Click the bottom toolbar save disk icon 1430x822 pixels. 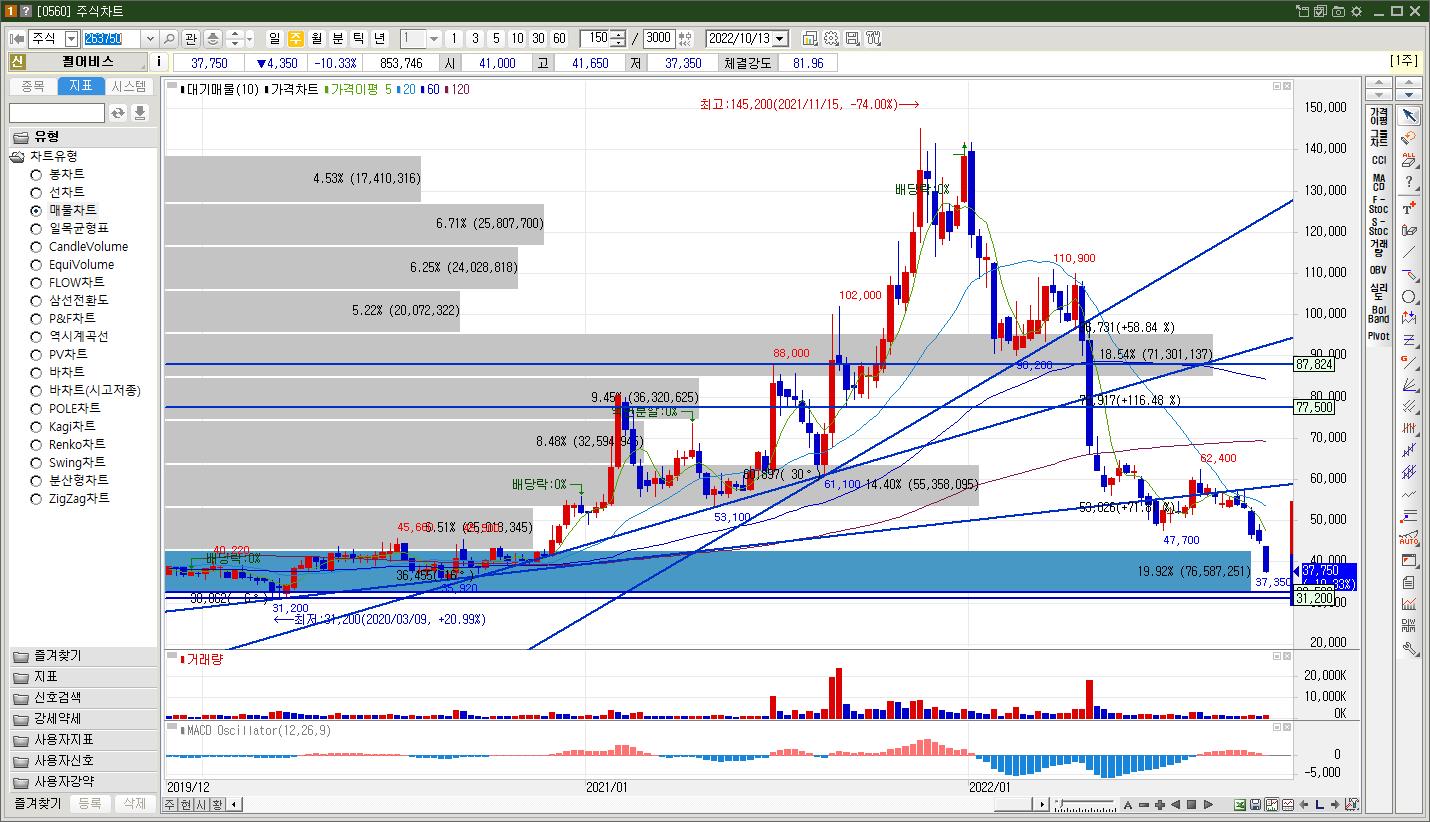(1255, 805)
